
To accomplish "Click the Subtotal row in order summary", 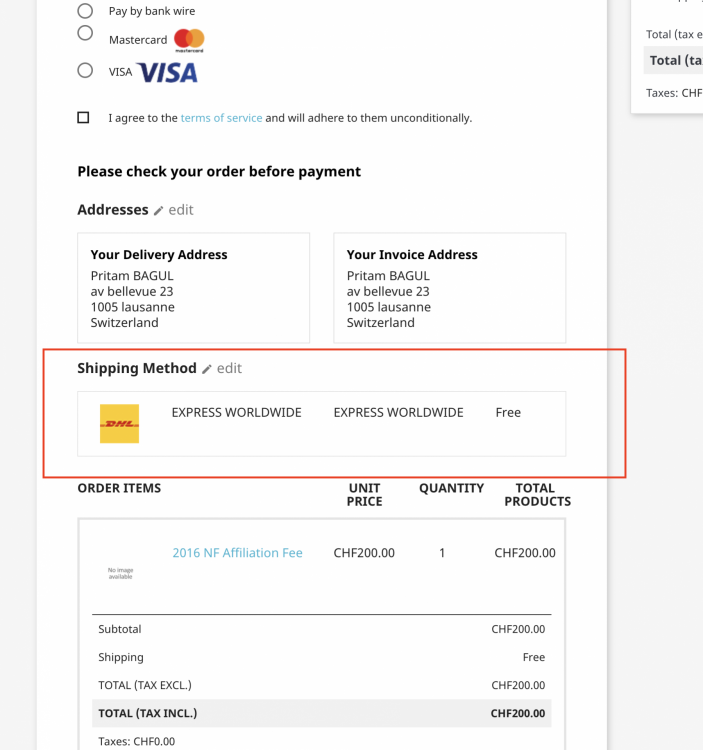I will pos(321,629).
